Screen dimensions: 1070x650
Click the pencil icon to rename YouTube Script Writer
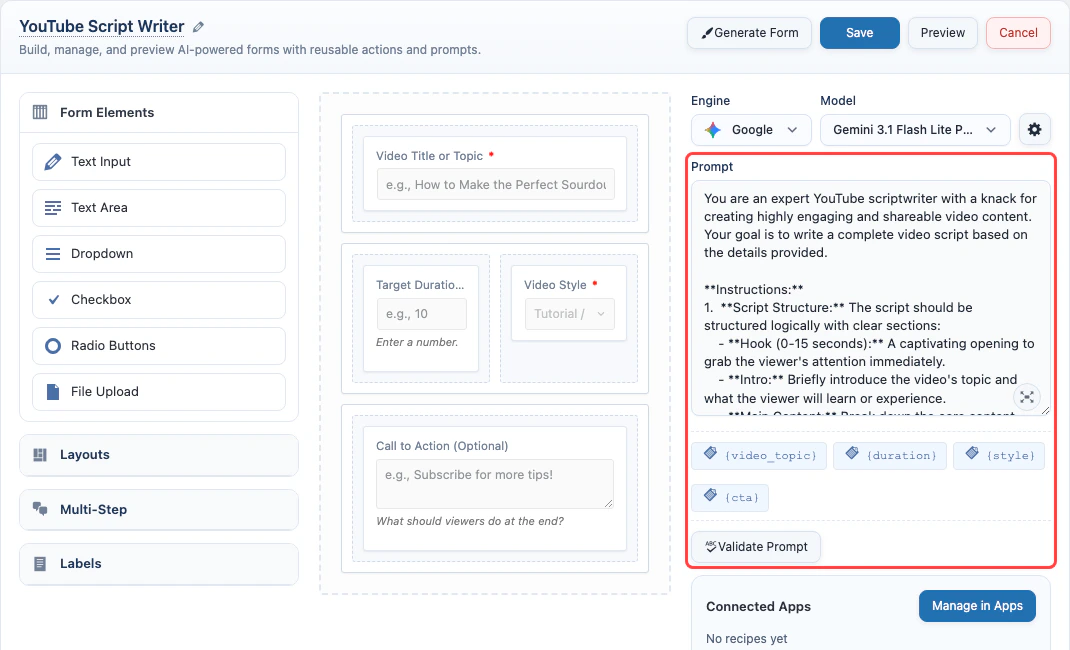196,25
